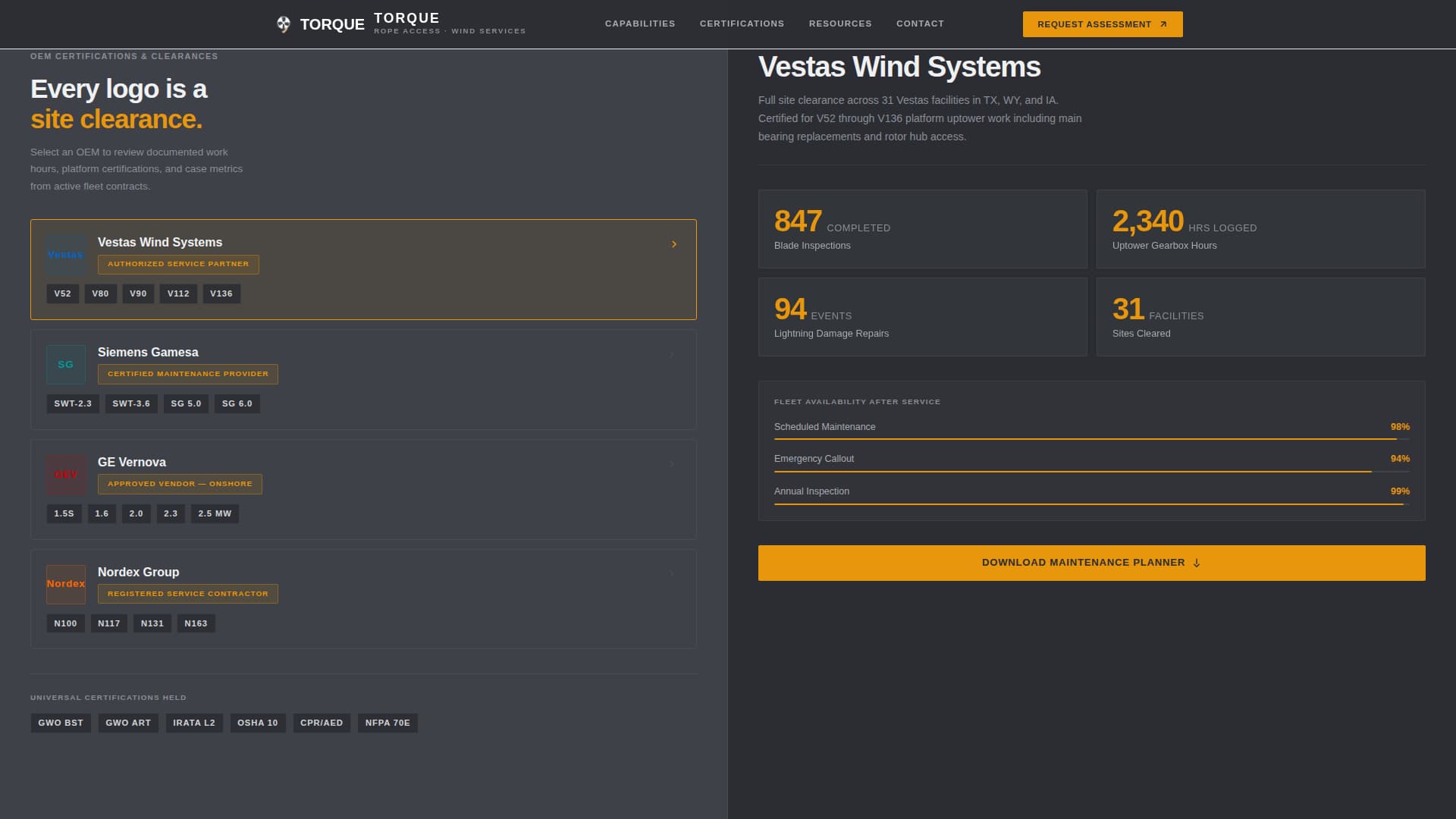Click the SG Siemens Gamesa logo tile

[66, 365]
